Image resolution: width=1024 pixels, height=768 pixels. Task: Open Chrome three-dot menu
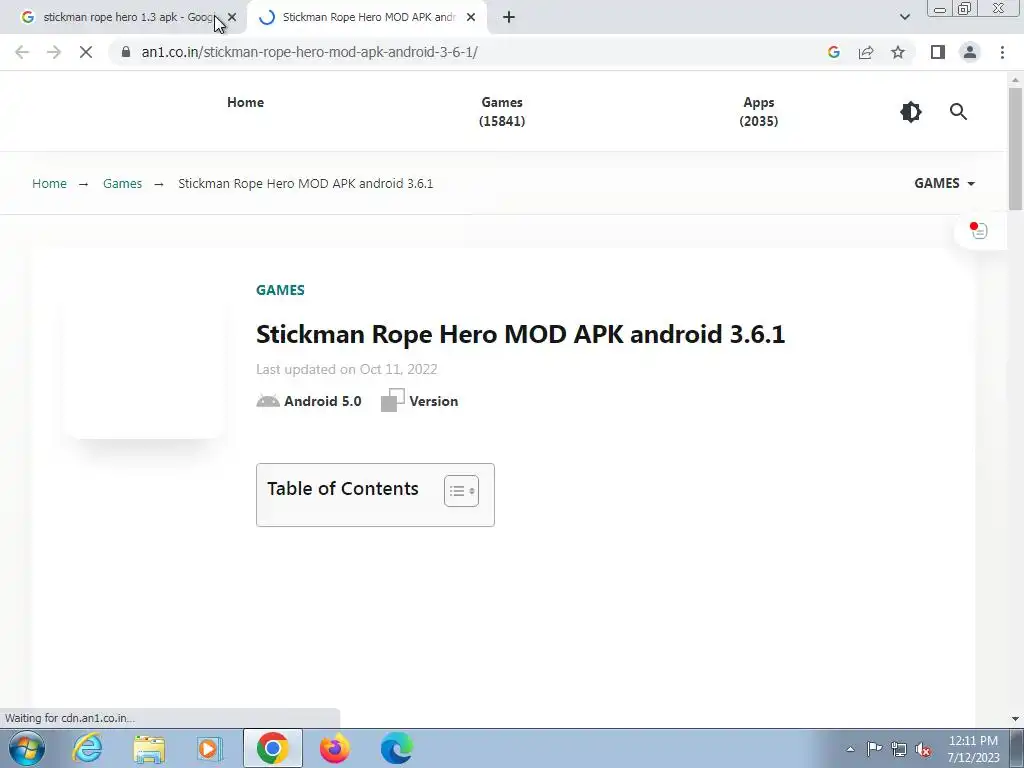pos(1002,52)
